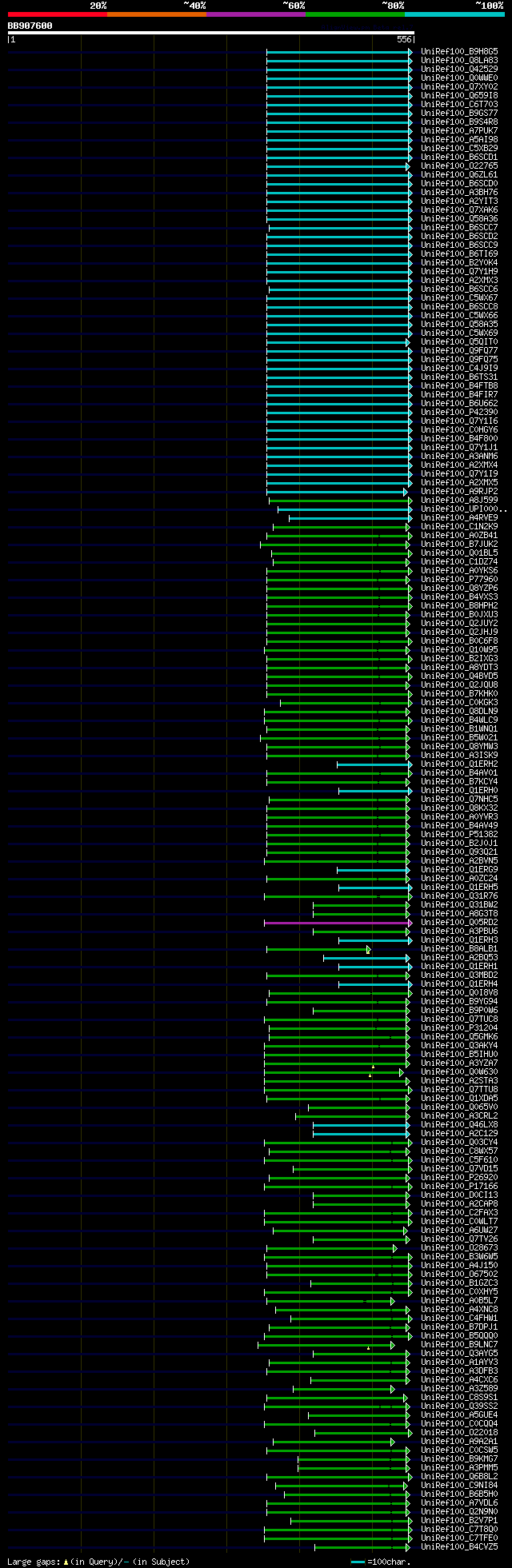Viewport: 512px width, 1568px height.
Task: Click the cyan ~100% identity legend bar
Action: click(454, 14)
